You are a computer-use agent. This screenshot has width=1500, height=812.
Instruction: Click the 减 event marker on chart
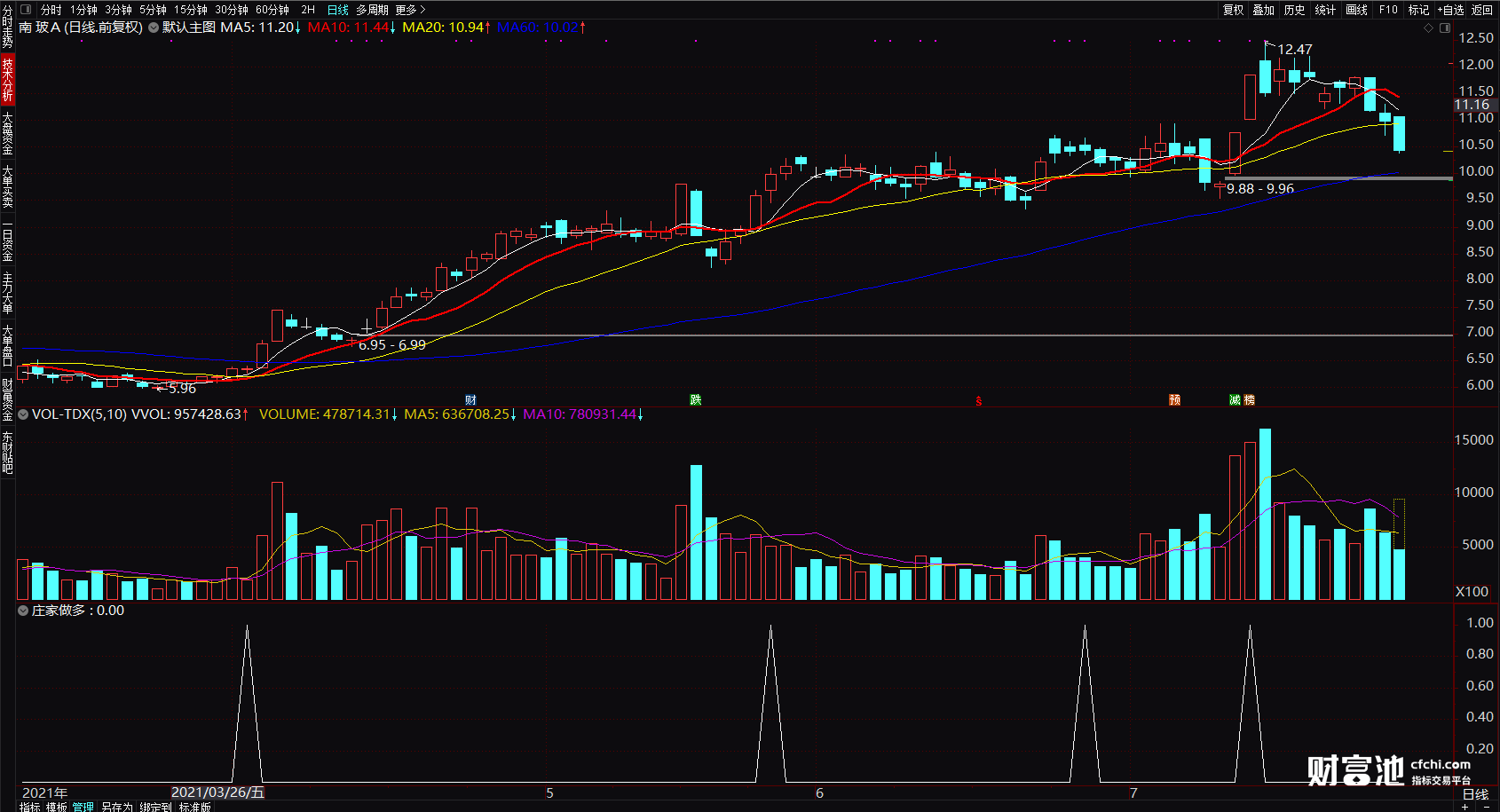point(1235,400)
